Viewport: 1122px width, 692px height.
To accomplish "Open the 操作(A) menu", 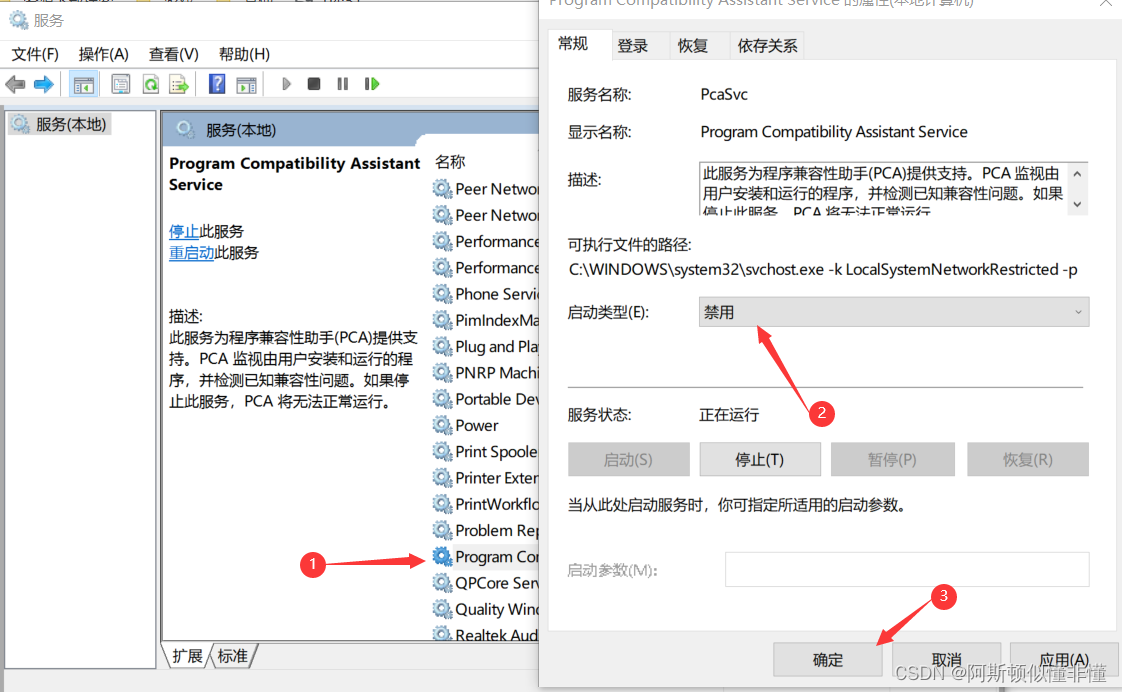I will [x=104, y=54].
